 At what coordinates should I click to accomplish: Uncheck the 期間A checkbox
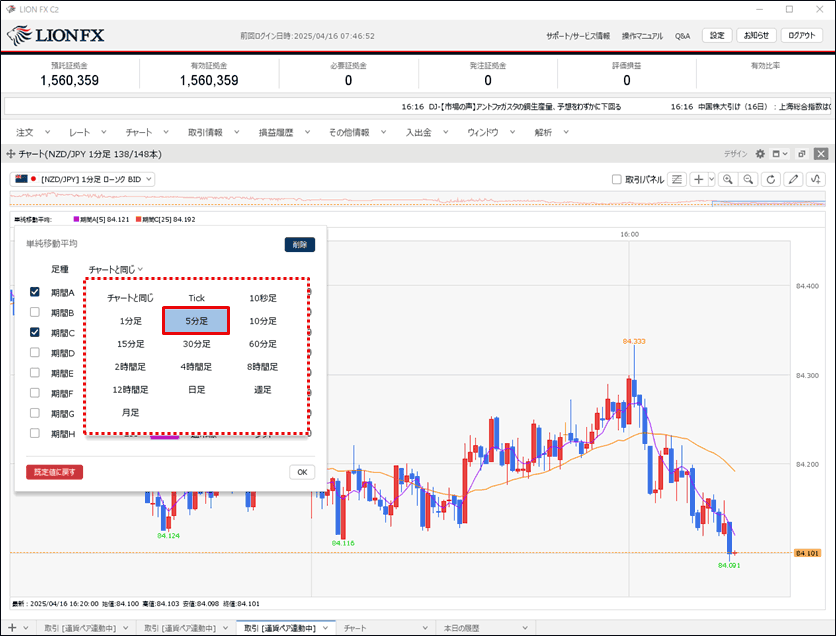(x=35, y=292)
